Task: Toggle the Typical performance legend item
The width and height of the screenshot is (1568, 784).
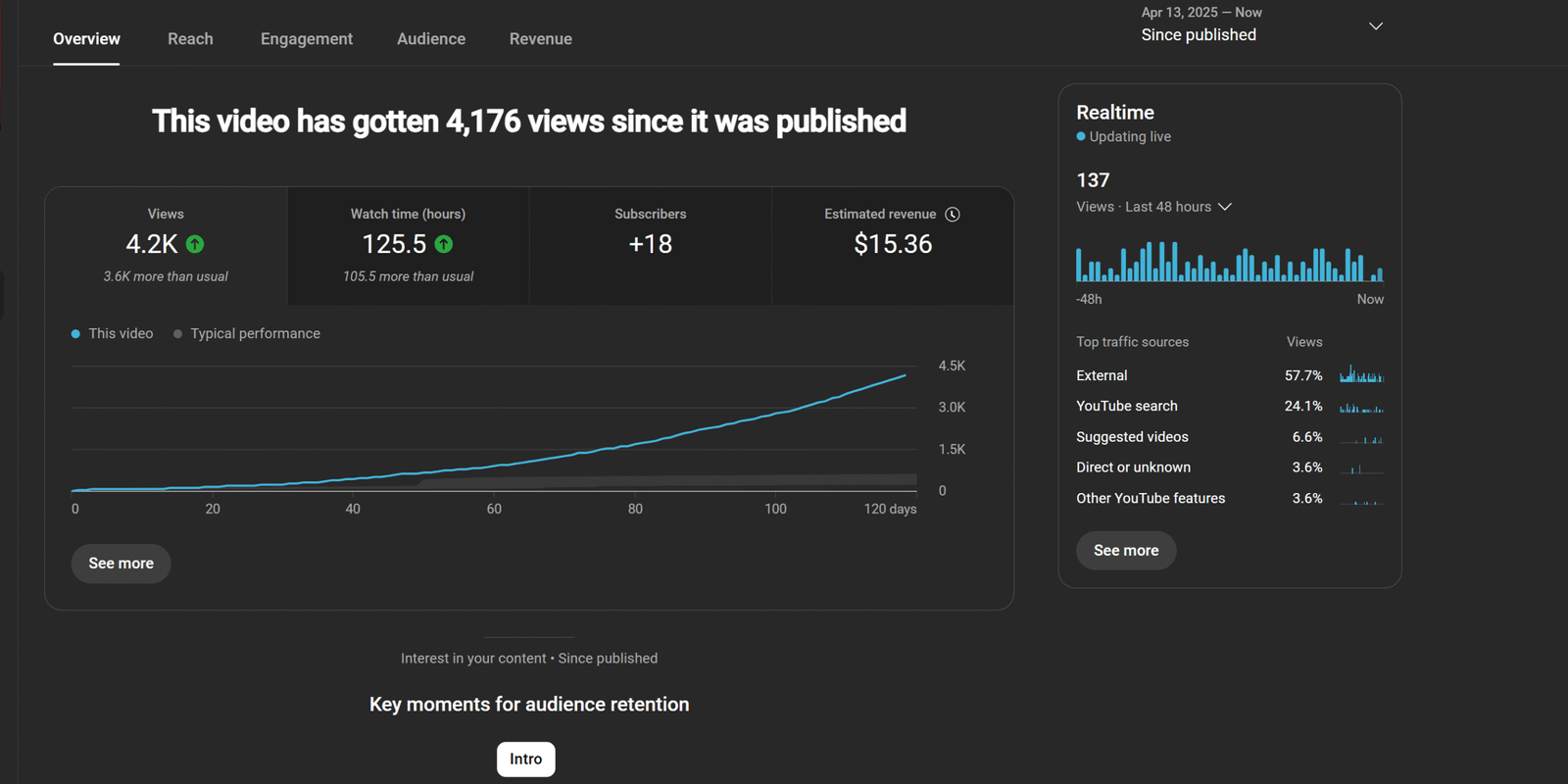Action: point(247,334)
